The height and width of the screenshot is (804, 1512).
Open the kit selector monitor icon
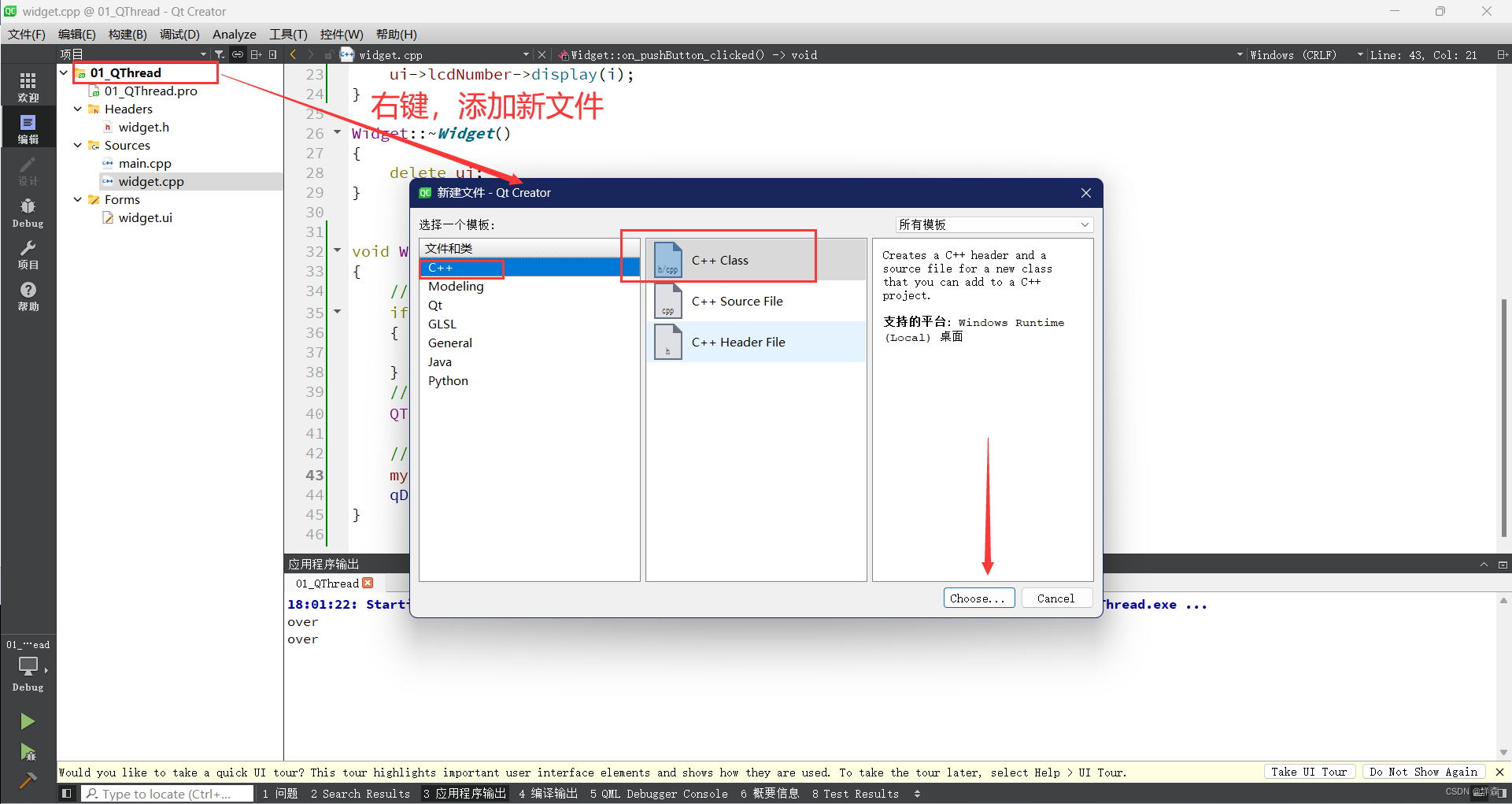[28, 666]
